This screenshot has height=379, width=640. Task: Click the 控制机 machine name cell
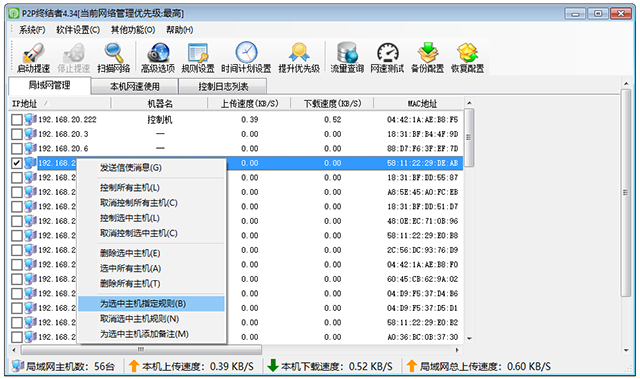pos(160,120)
